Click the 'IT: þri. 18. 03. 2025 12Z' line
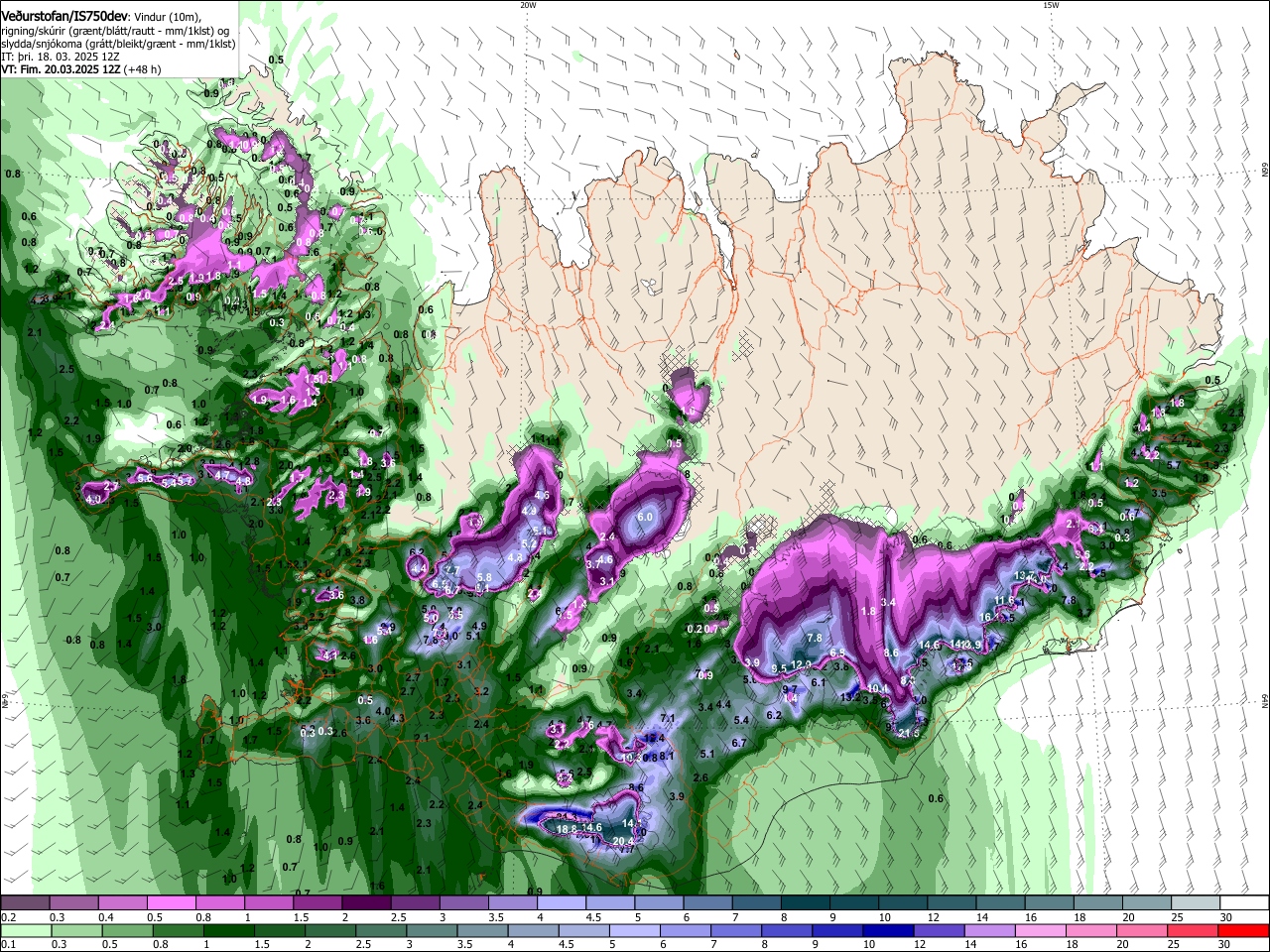Image resolution: width=1270 pixels, height=952 pixels. pos(61,58)
